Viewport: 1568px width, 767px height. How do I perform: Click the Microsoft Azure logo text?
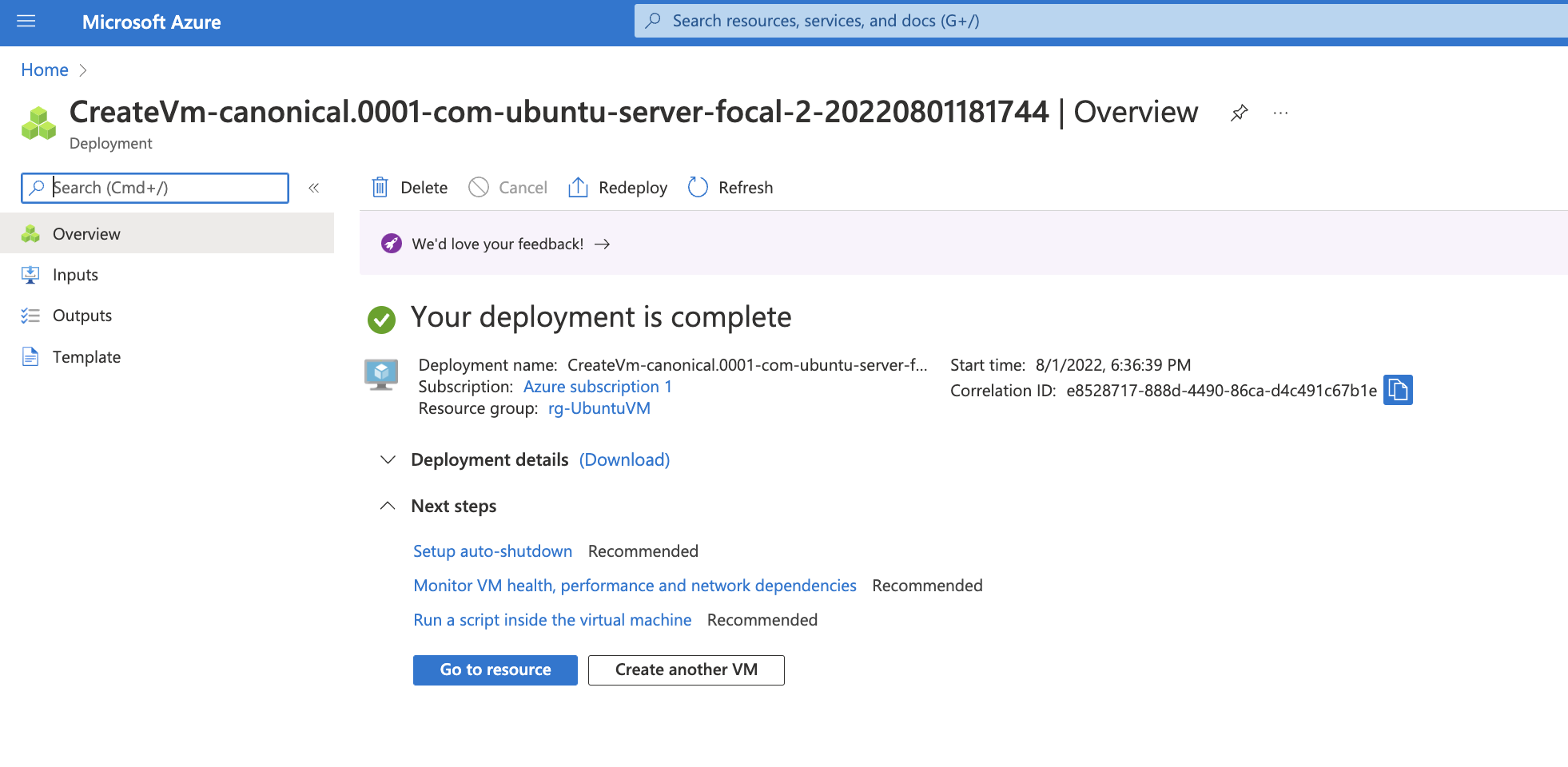pos(152,22)
